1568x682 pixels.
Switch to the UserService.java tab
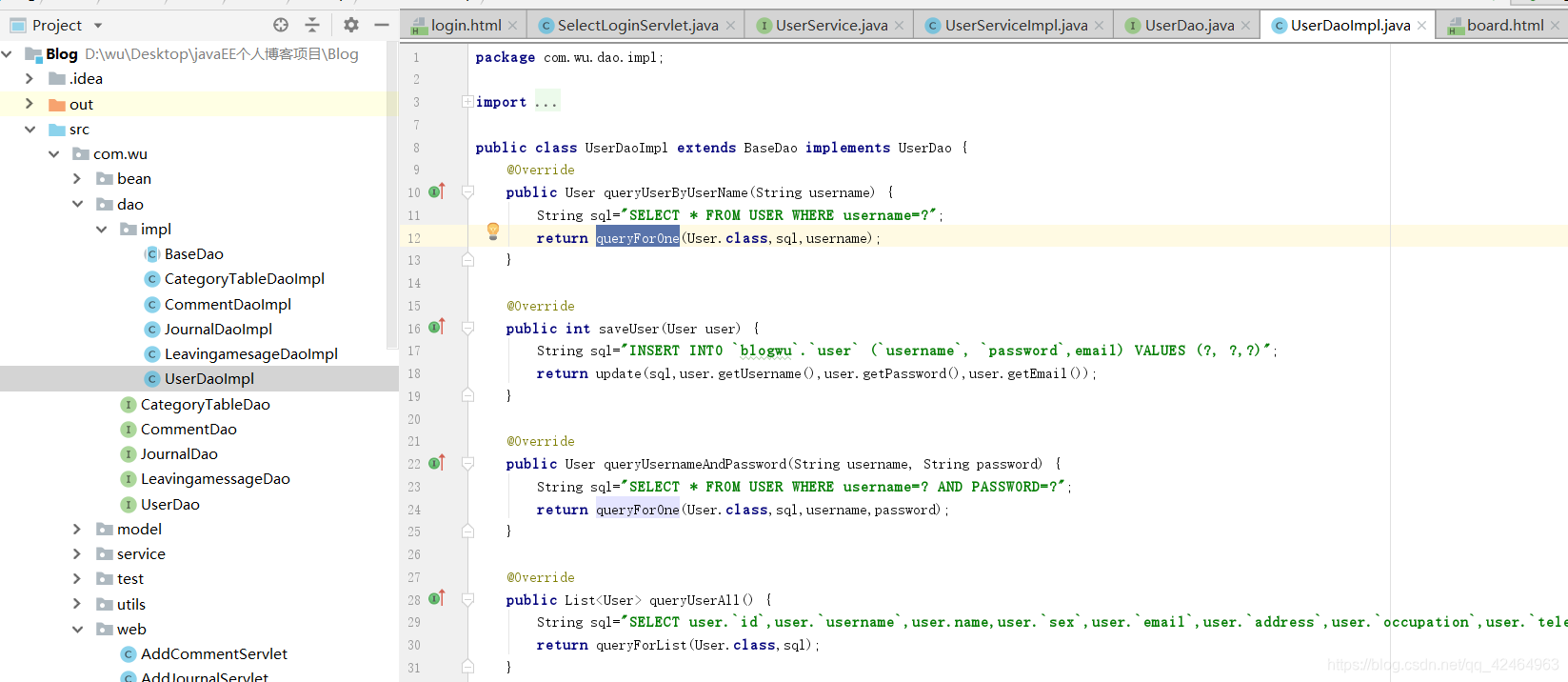(x=831, y=26)
